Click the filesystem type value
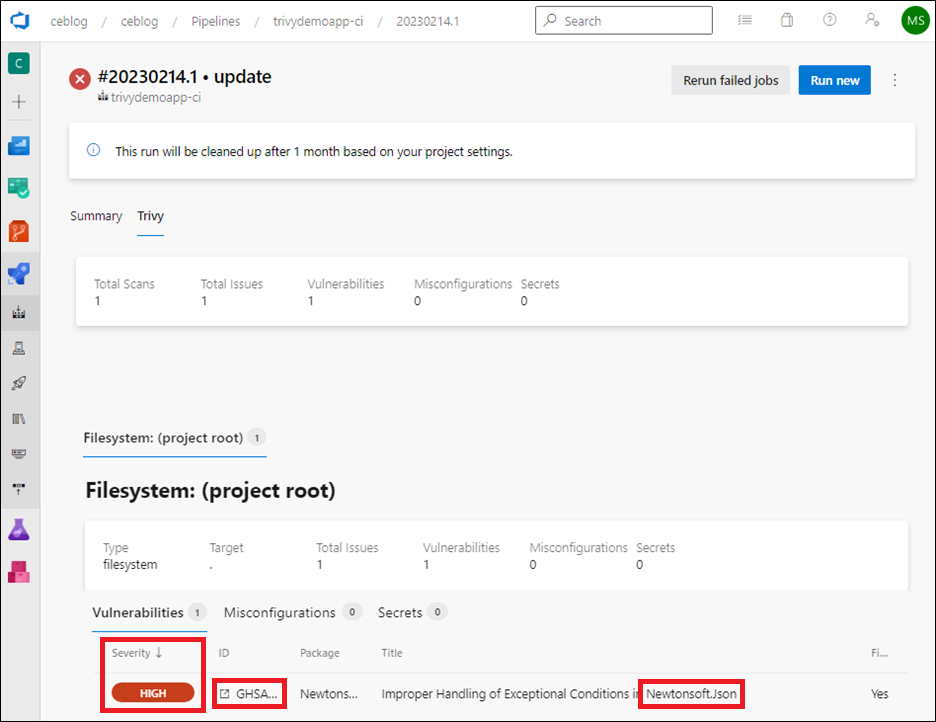Viewport: 936px width, 722px height. pyautogui.click(x=130, y=564)
